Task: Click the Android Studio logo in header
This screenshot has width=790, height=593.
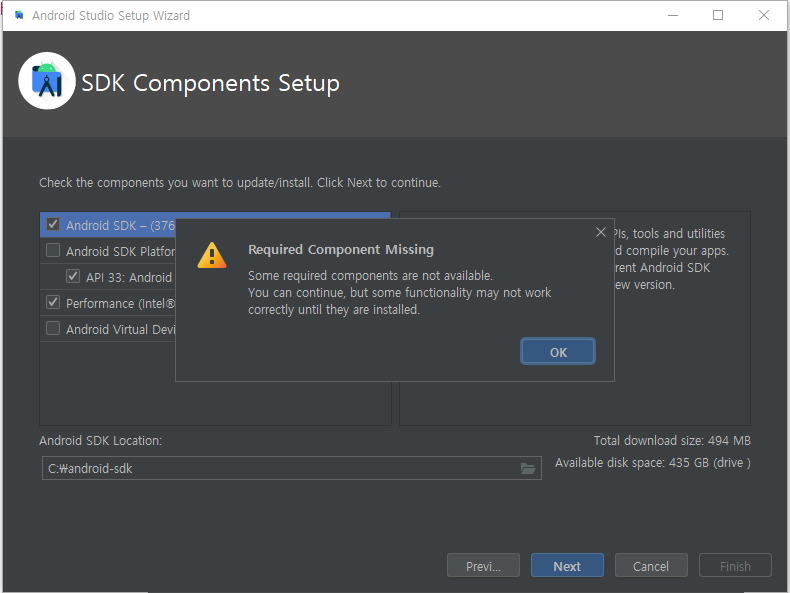Action: click(x=47, y=81)
